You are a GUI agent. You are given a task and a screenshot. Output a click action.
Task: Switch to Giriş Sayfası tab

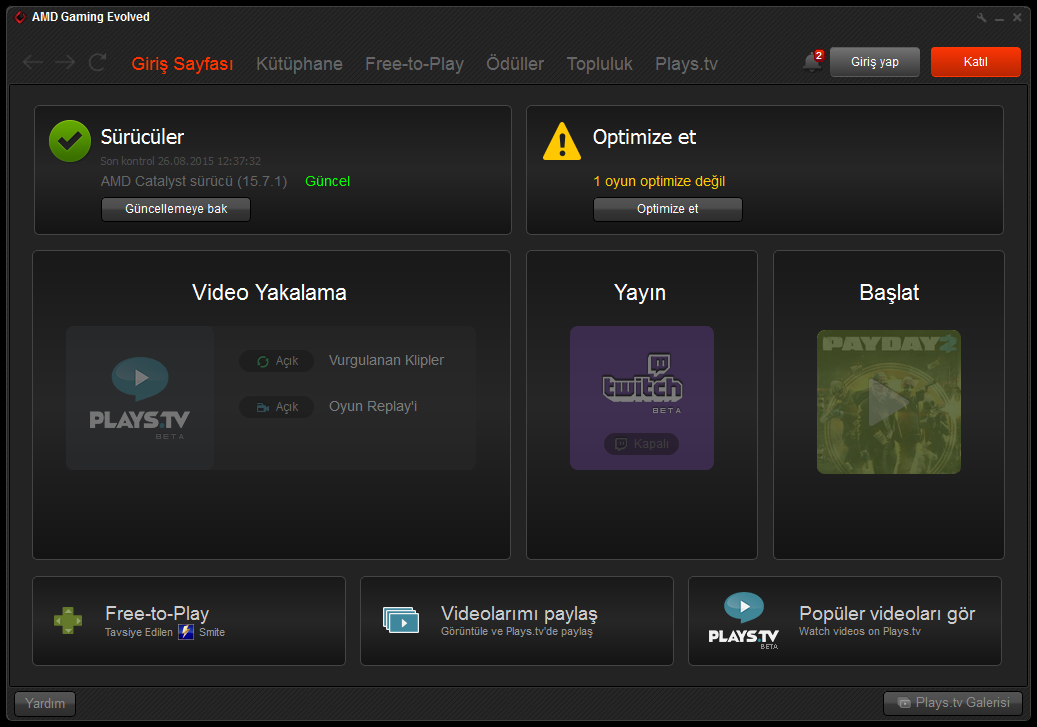183,64
